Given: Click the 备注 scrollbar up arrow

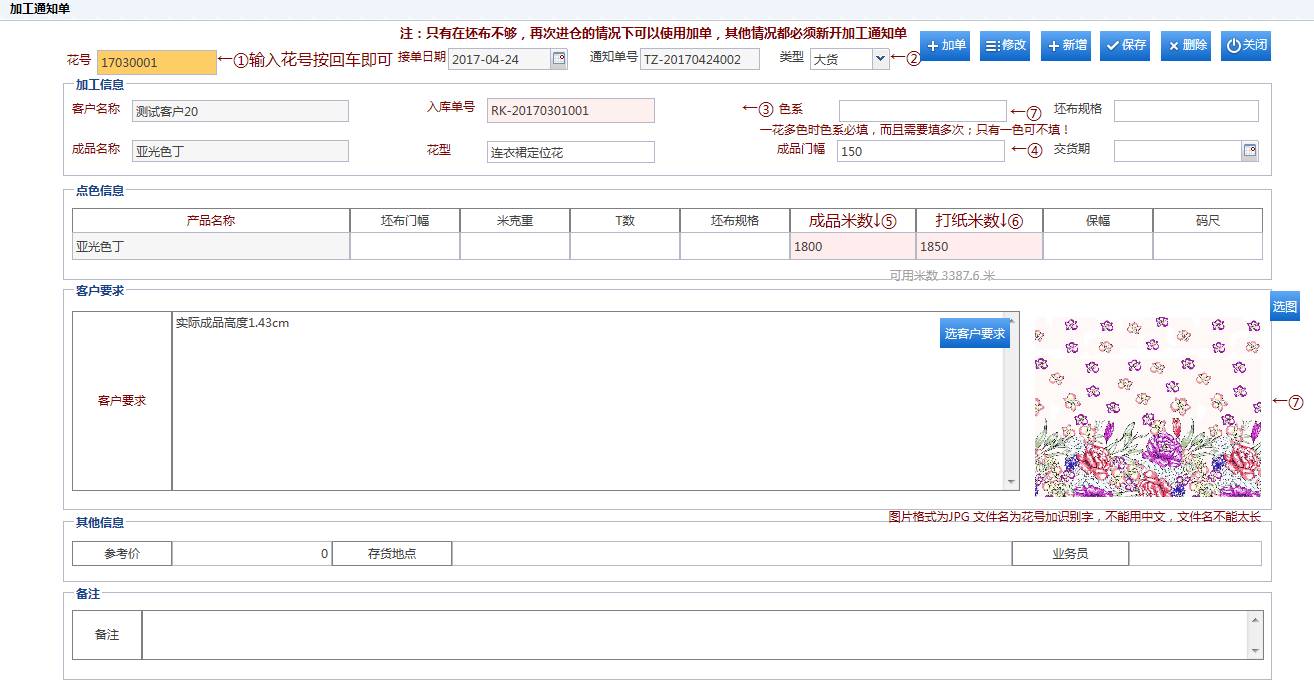Looking at the screenshot, I should pyautogui.click(x=1255, y=620).
